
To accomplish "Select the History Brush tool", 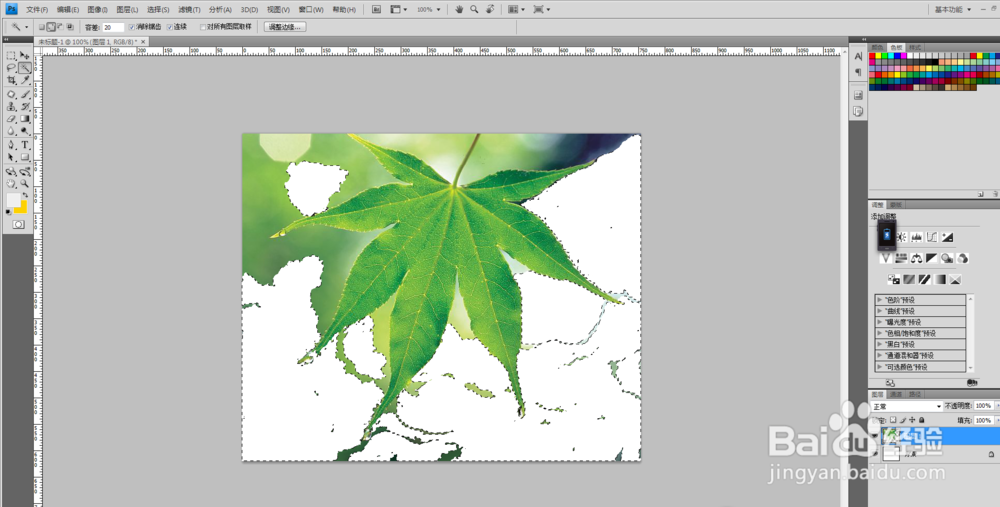I will click(x=25, y=107).
